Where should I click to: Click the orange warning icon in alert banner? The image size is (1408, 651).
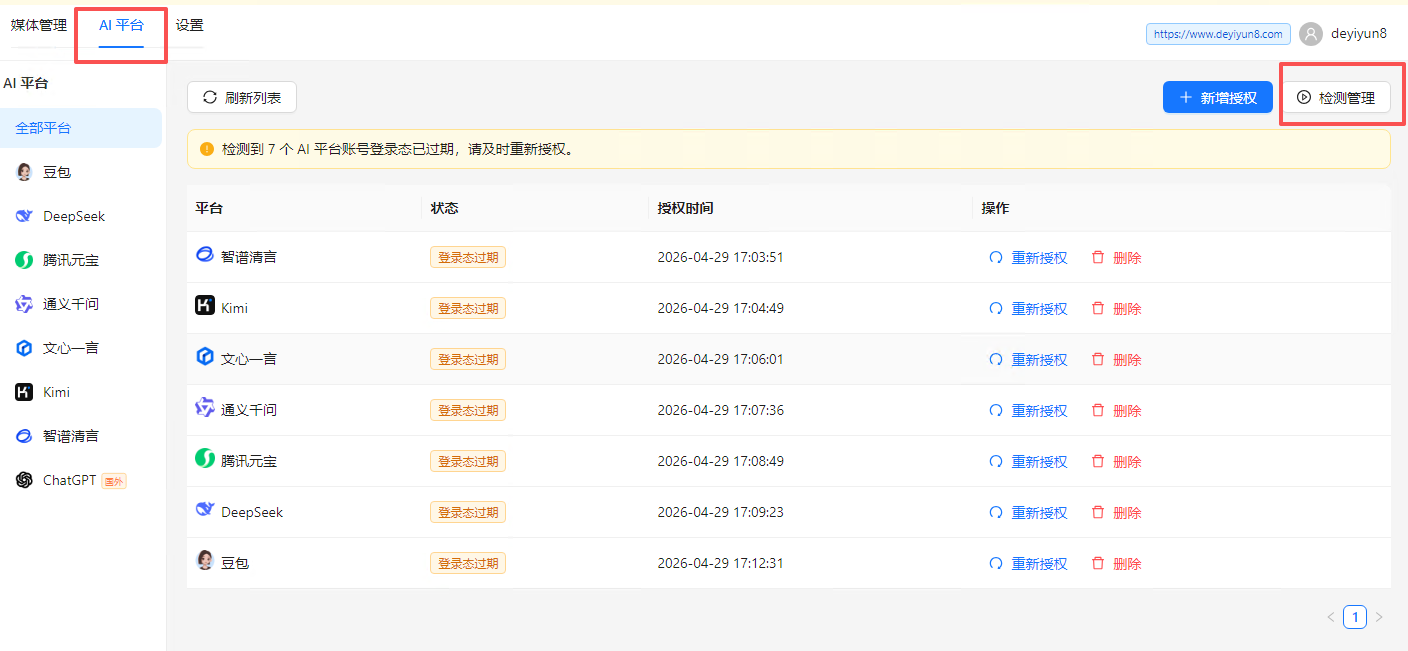[207, 149]
